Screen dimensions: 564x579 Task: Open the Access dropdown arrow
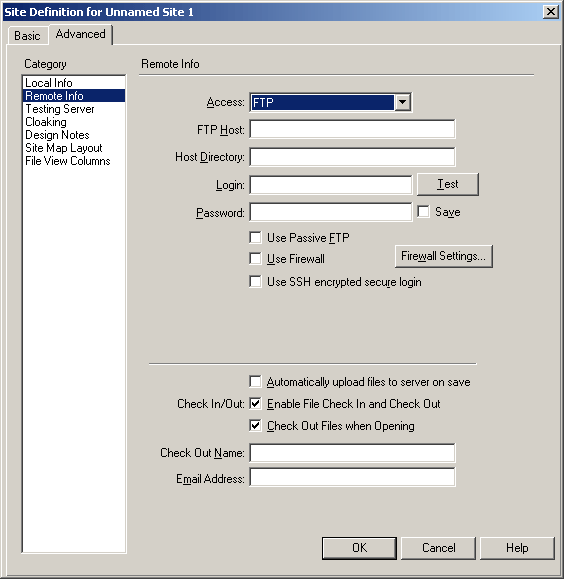click(x=402, y=102)
